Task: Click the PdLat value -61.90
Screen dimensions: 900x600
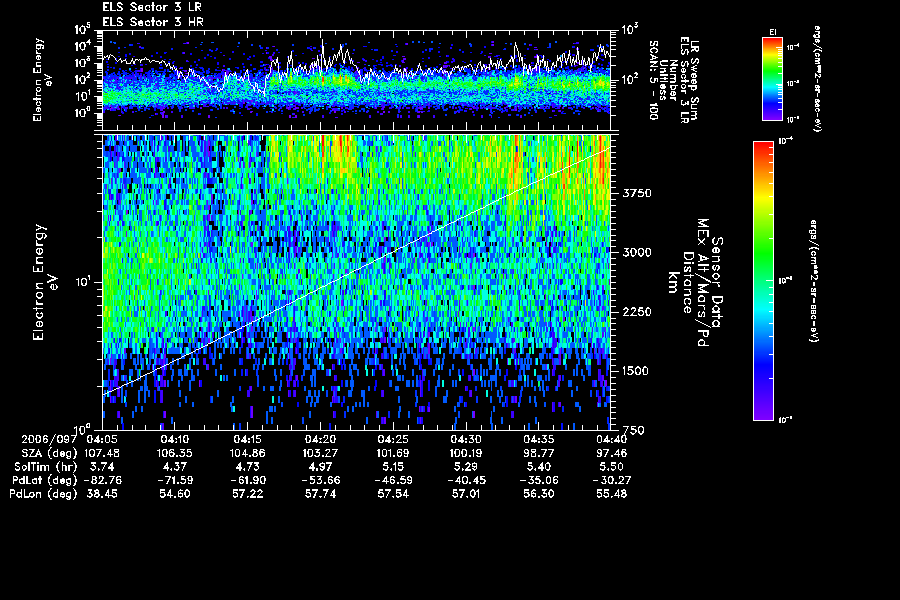Action: click(x=247, y=480)
